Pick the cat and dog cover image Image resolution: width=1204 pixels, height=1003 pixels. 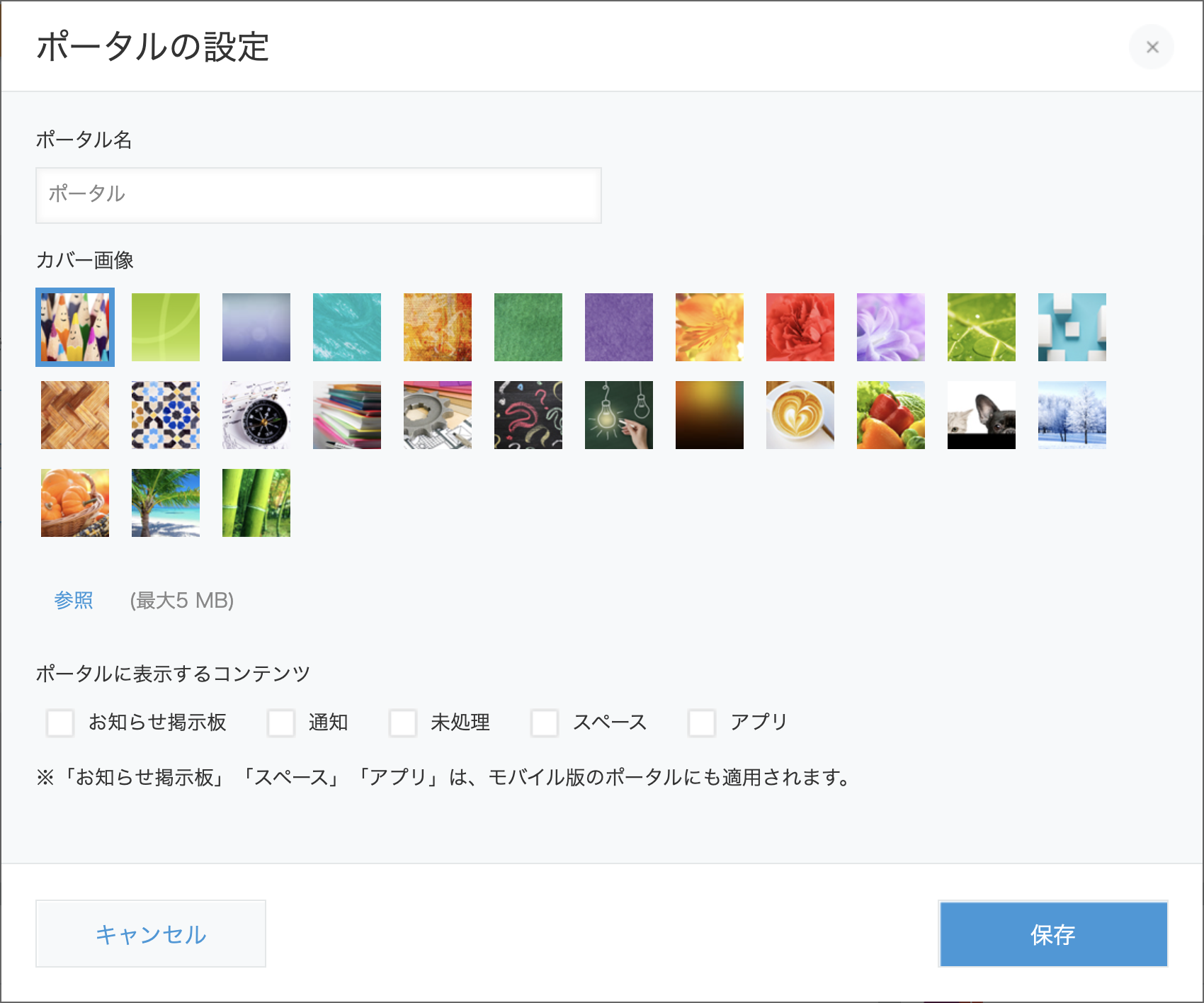coord(982,415)
